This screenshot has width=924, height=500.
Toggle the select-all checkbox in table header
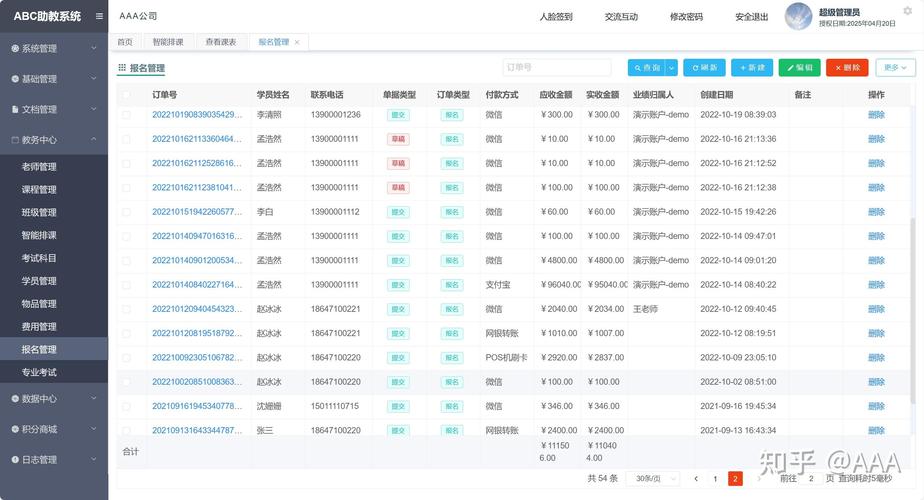[126, 95]
